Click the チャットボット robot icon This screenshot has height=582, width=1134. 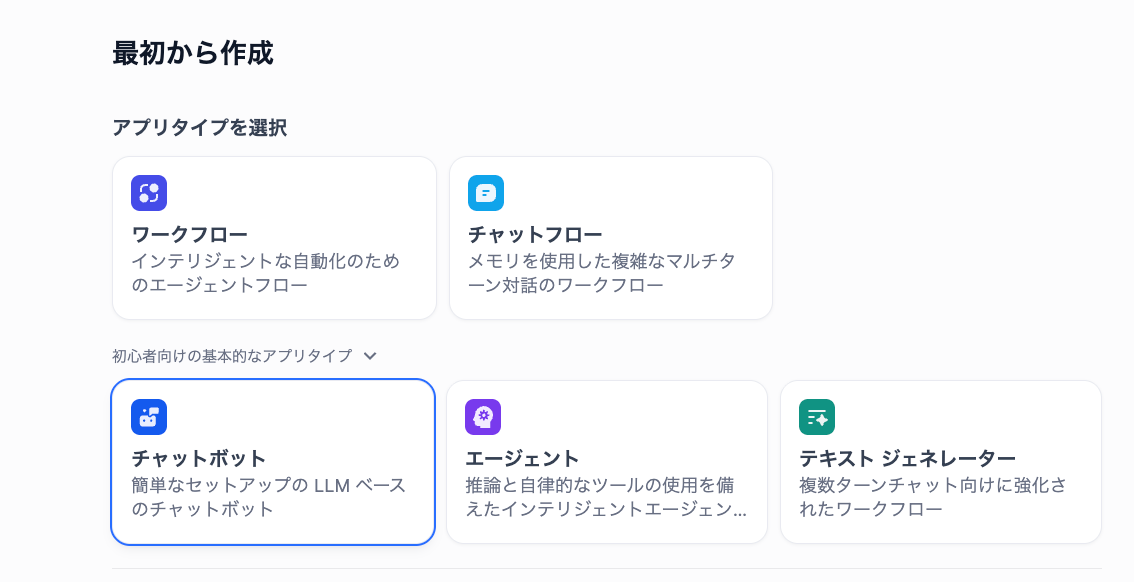pos(149,417)
